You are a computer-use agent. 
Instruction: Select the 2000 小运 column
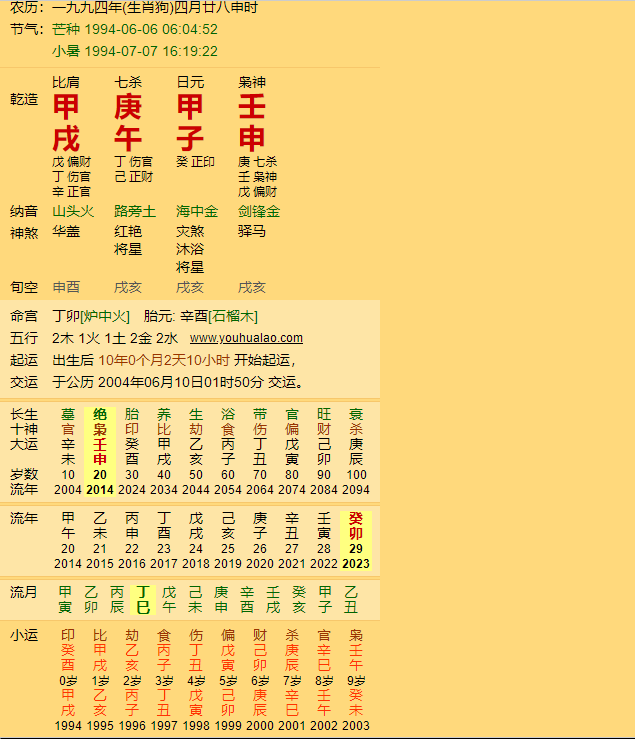click(x=260, y=680)
